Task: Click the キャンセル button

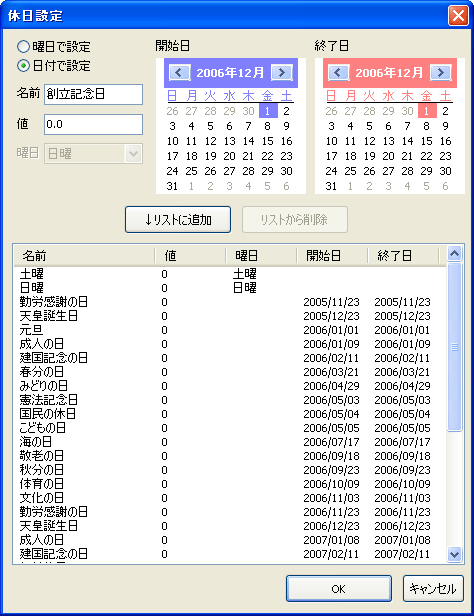Action: pyautogui.click(x=433, y=588)
